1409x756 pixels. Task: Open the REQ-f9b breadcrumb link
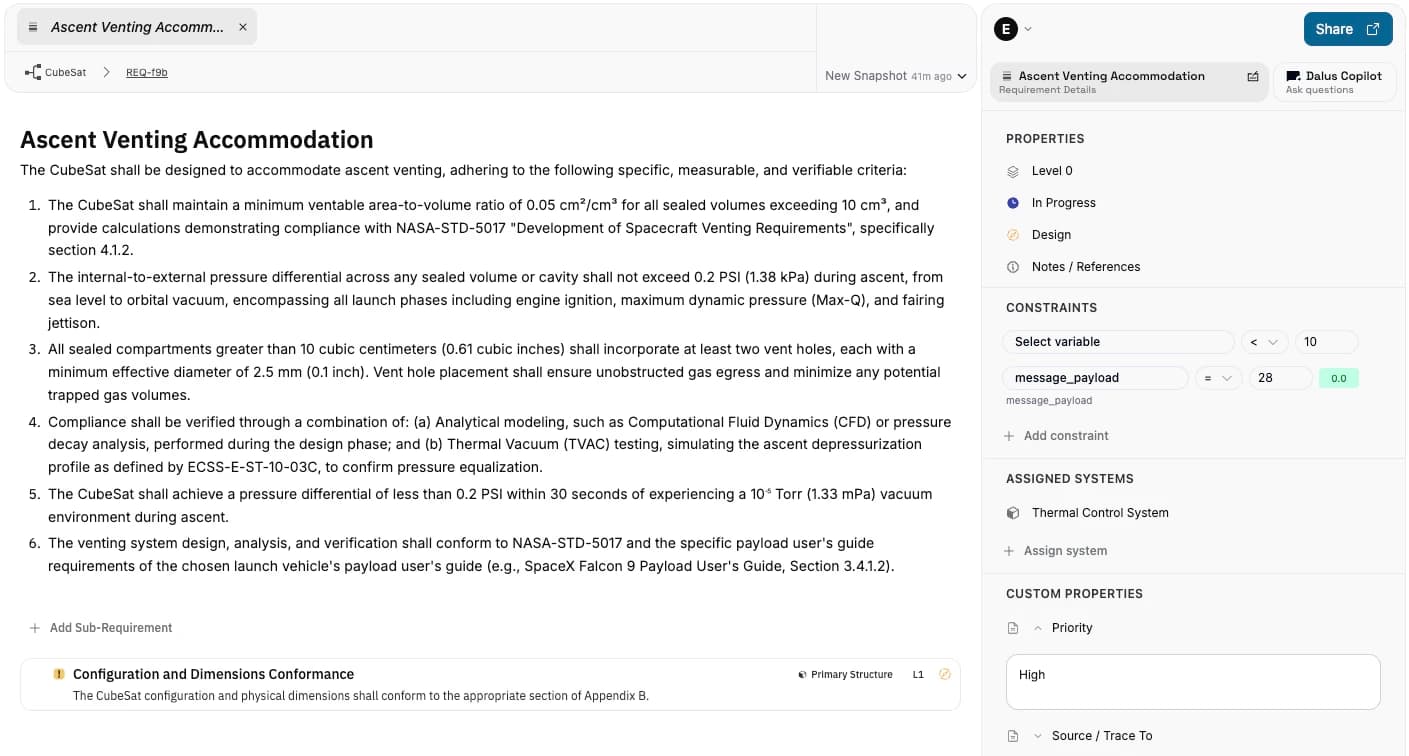pos(147,73)
